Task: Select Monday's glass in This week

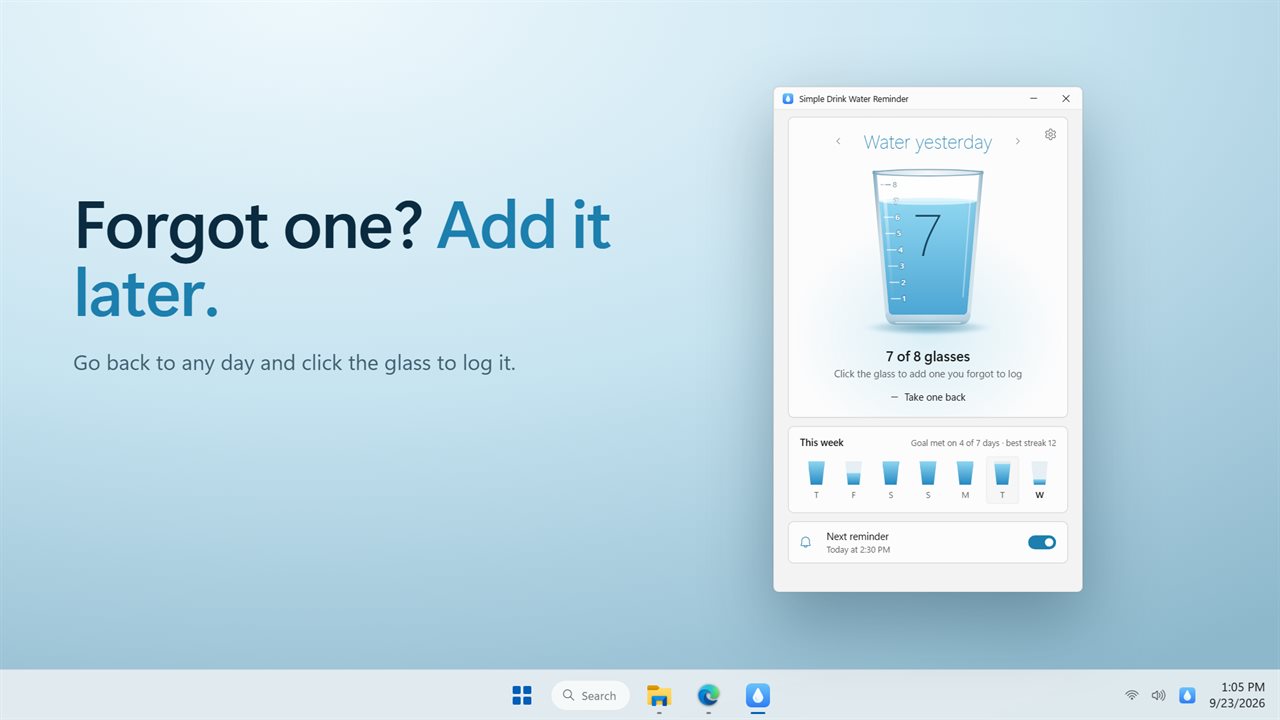Action: tap(965, 480)
